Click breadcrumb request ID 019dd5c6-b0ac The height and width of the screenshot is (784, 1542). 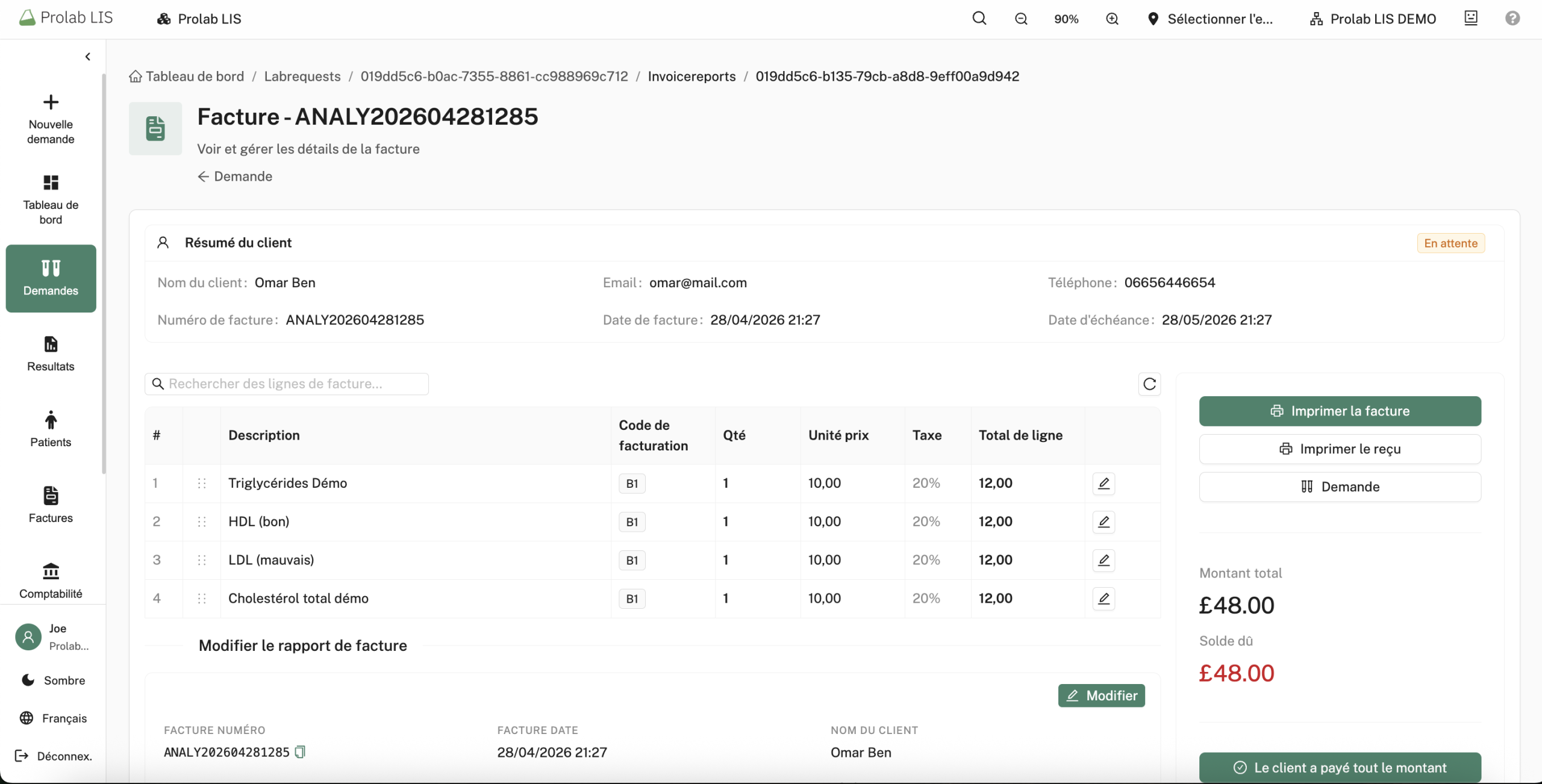click(x=494, y=76)
